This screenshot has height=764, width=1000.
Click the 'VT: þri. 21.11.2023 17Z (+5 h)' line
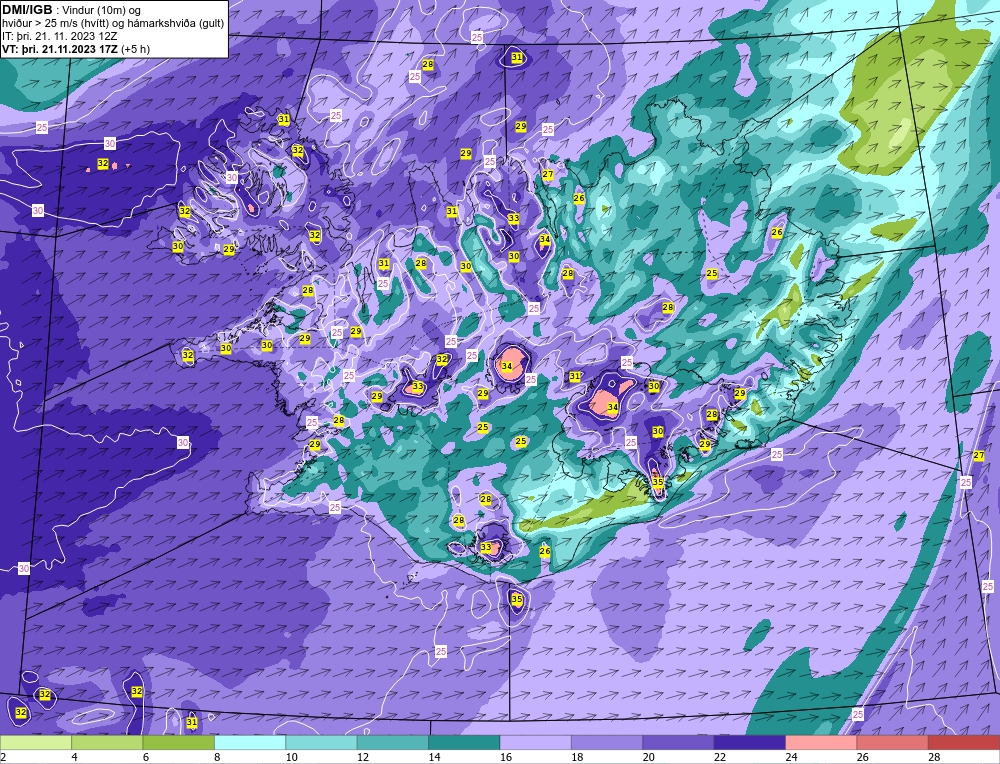coord(76,49)
